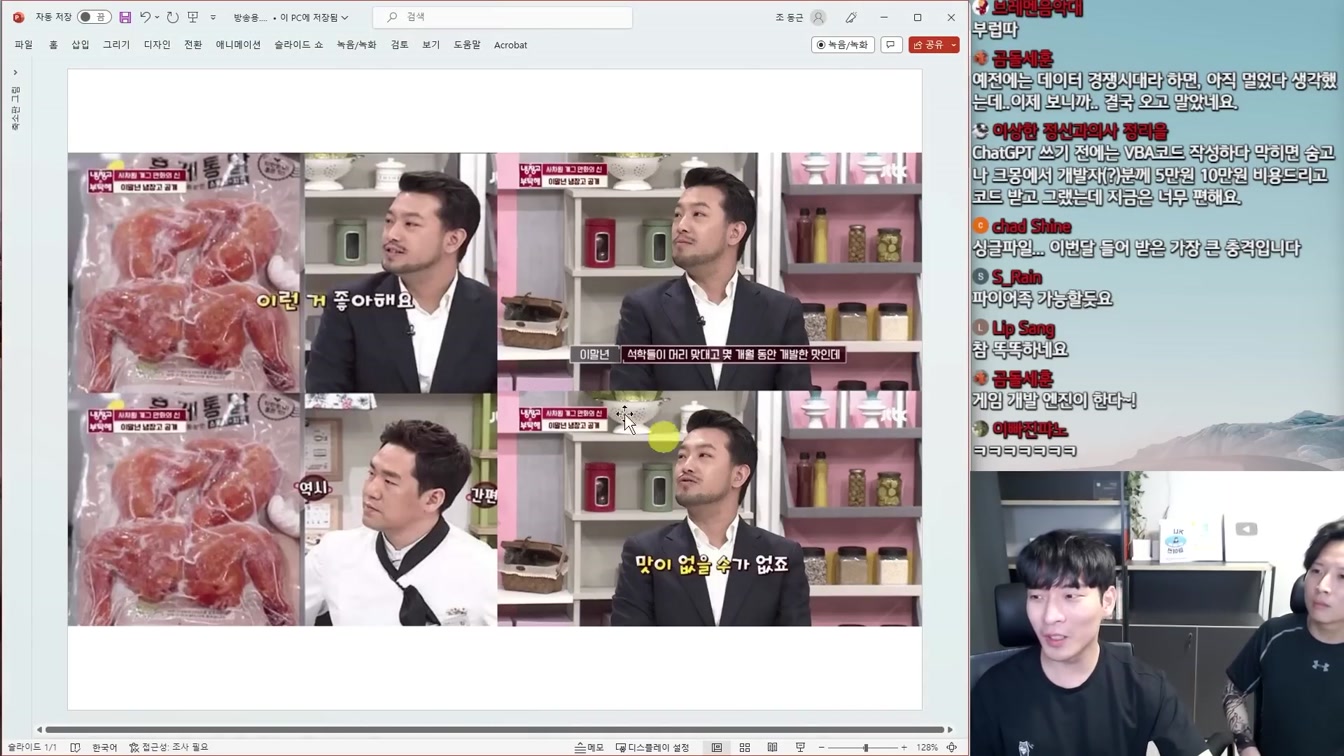Click the zoom in plus icon
The width and height of the screenshot is (1344, 756).
(904, 747)
